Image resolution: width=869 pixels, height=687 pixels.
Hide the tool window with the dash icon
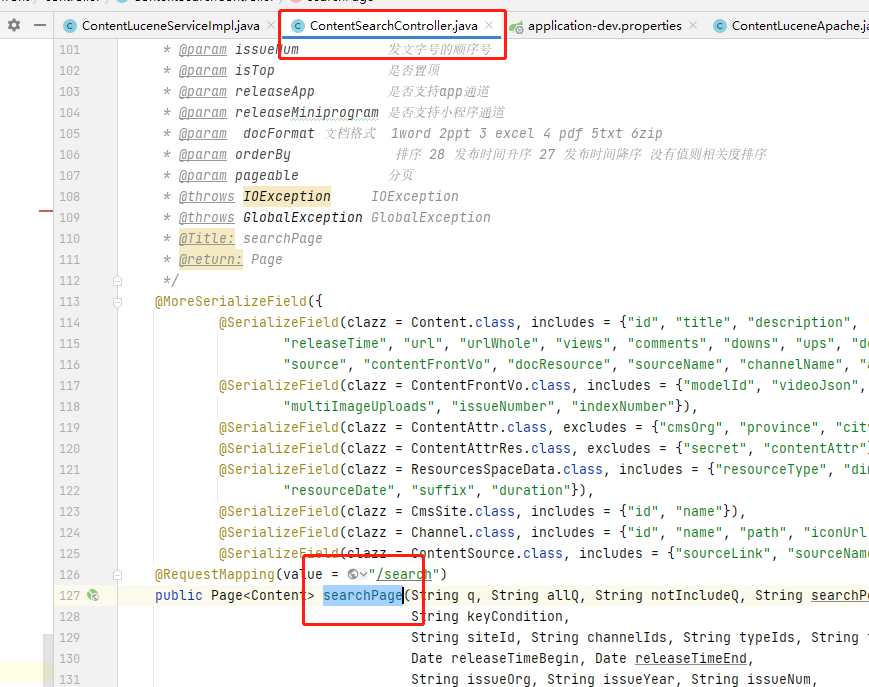40,25
